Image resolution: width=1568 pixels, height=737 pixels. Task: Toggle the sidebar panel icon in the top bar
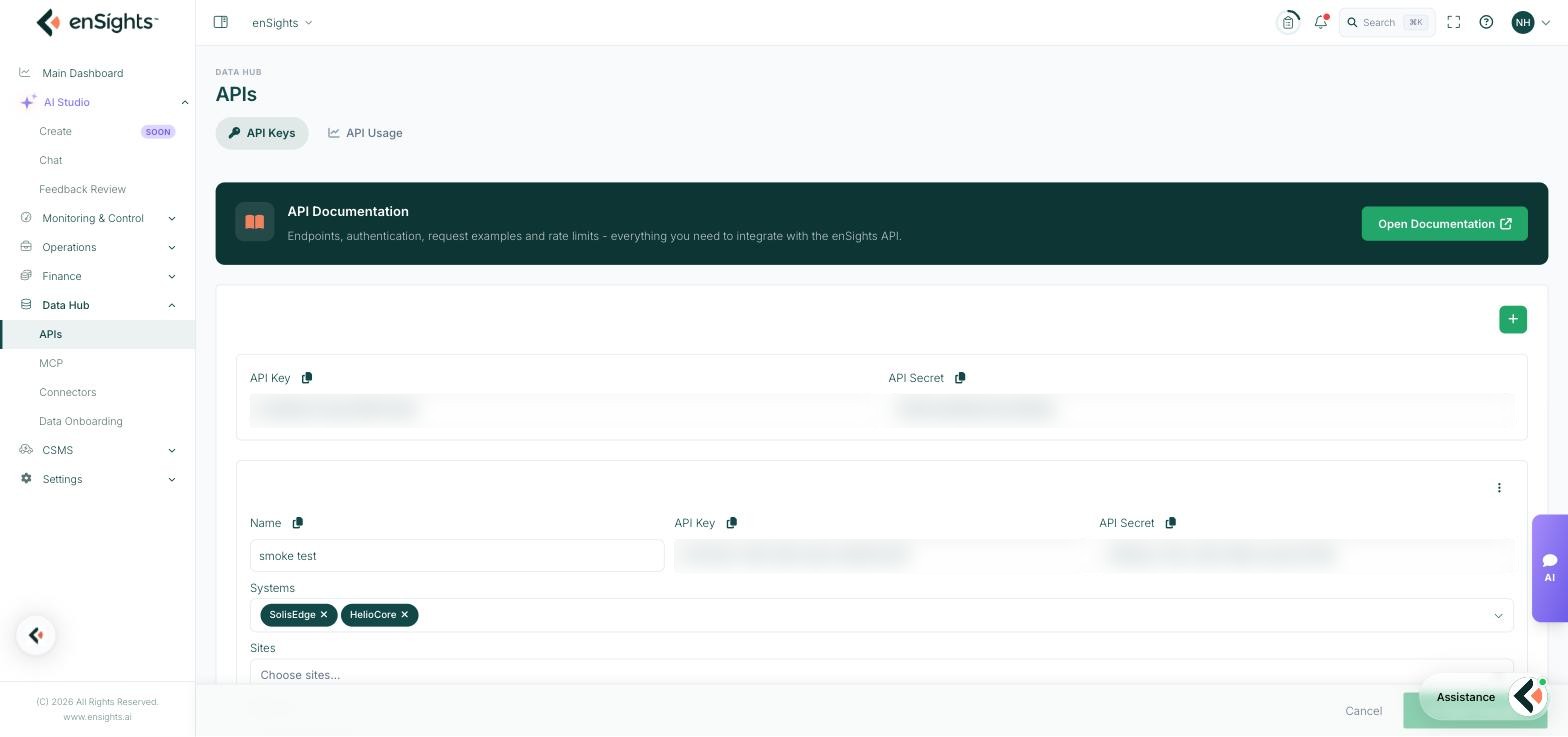point(221,22)
